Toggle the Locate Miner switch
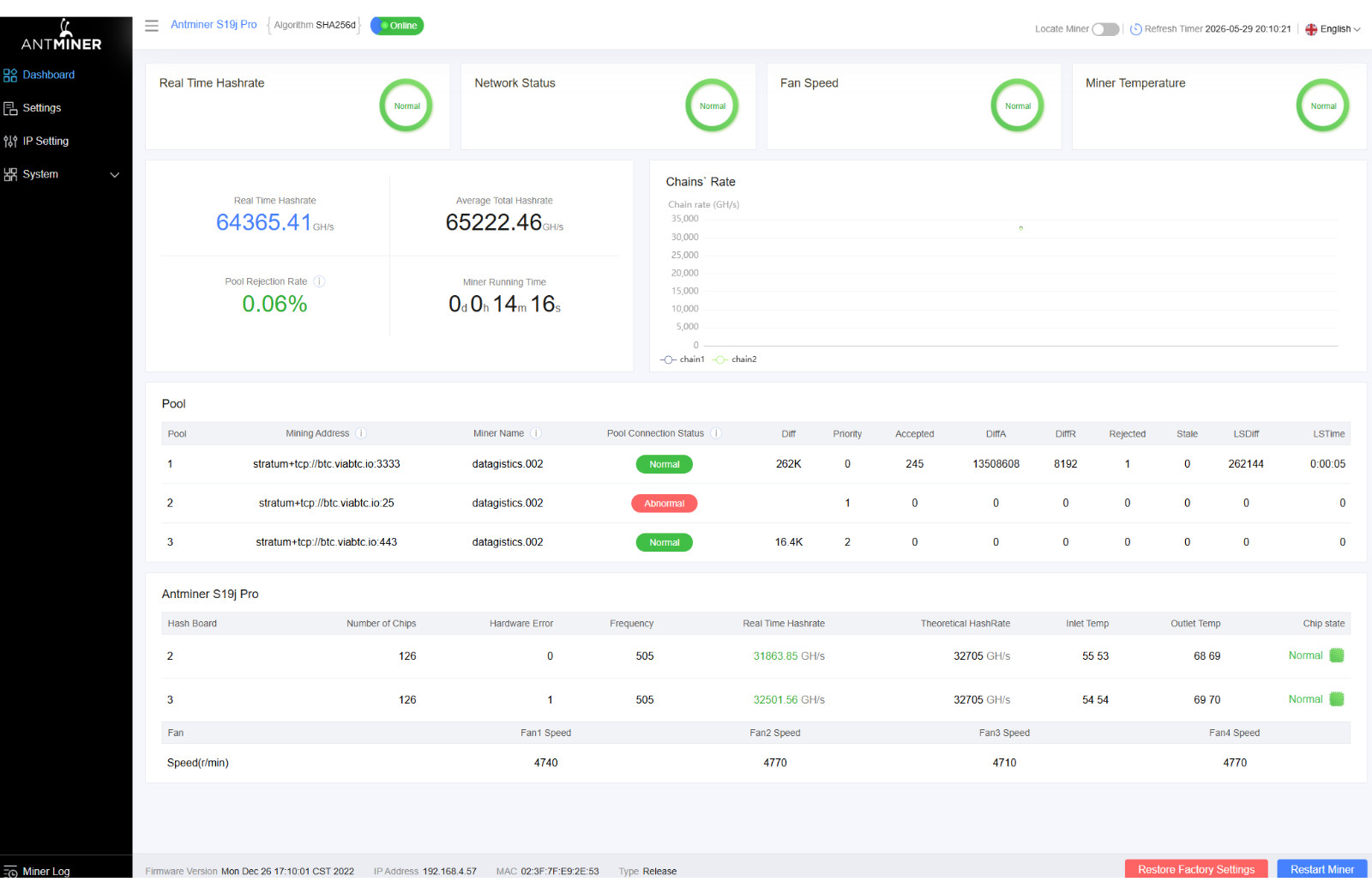The height and width of the screenshot is (894, 1372). [x=1105, y=29]
